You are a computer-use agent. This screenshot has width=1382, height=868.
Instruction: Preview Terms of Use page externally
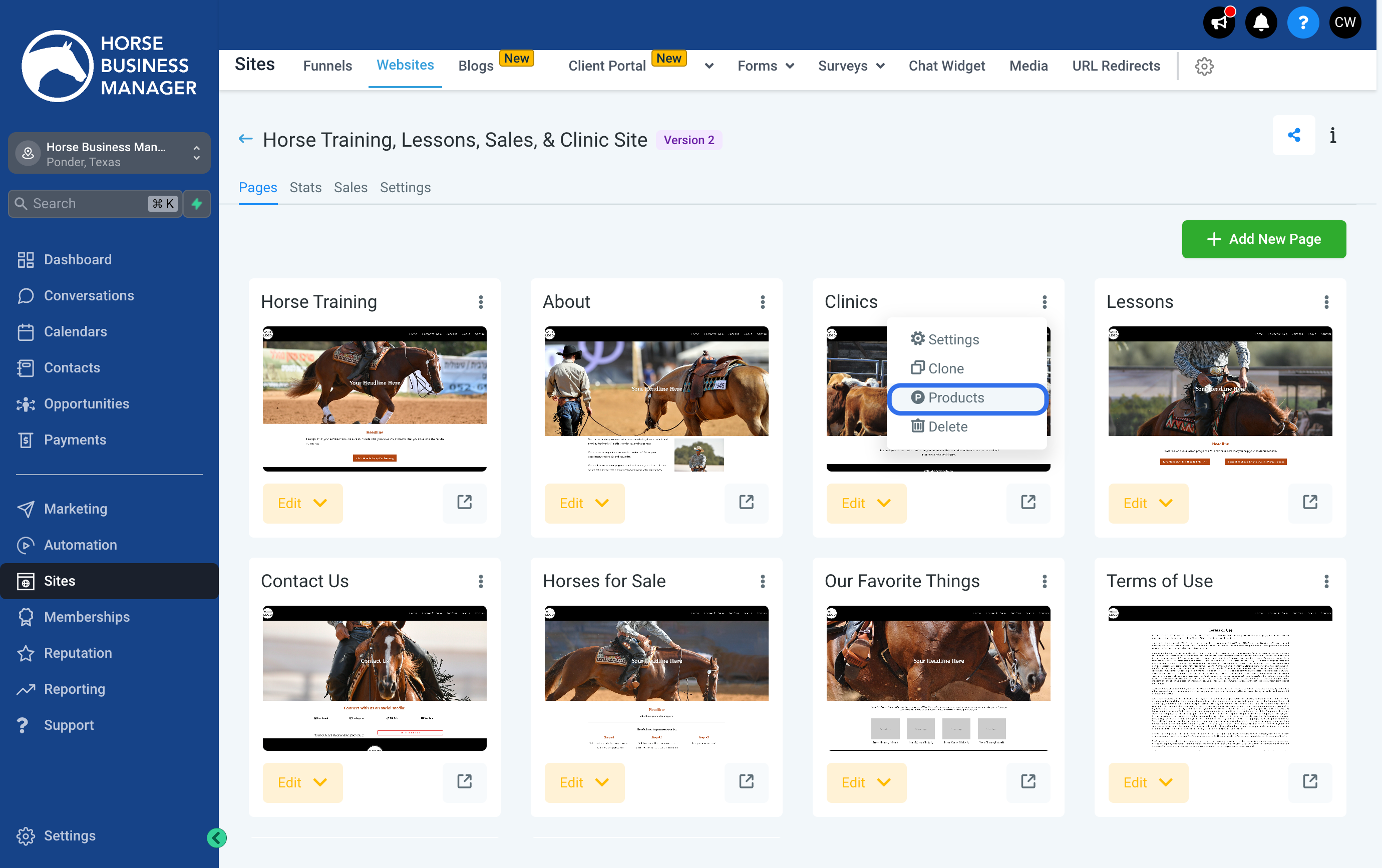click(x=1310, y=781)
